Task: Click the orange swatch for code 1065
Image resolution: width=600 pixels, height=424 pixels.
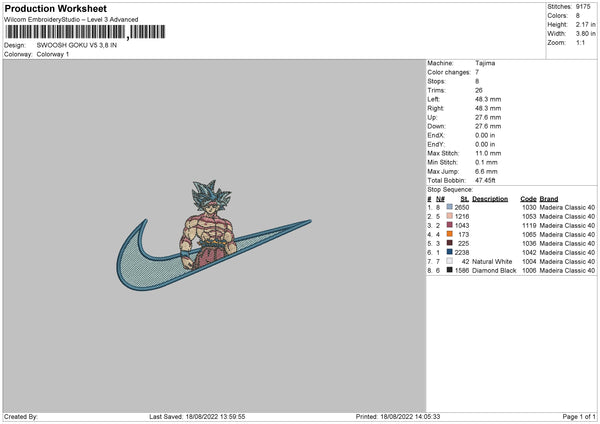Action: (449, 234)
